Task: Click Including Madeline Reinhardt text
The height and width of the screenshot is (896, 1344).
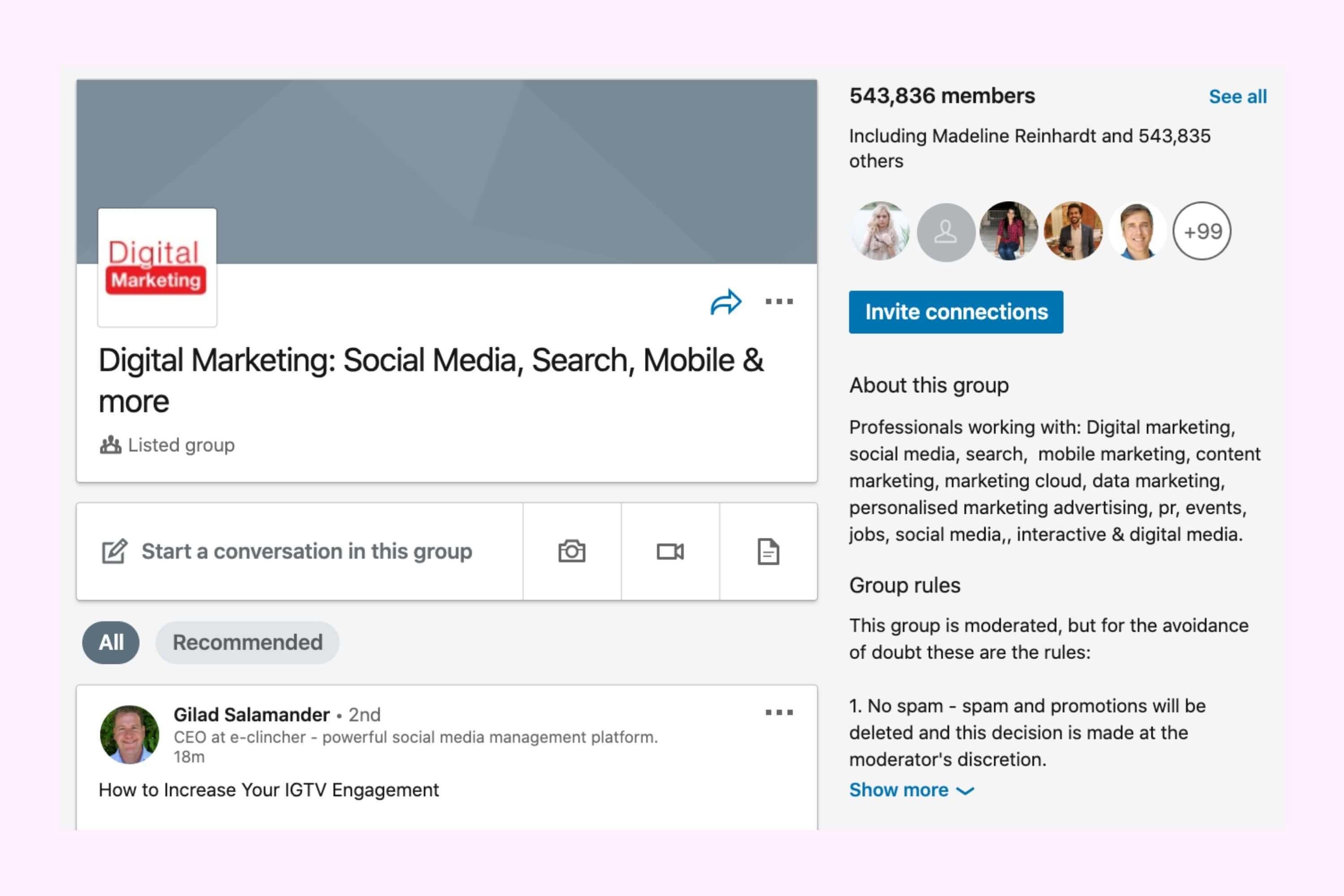Action: click(x=1030, y=148)
